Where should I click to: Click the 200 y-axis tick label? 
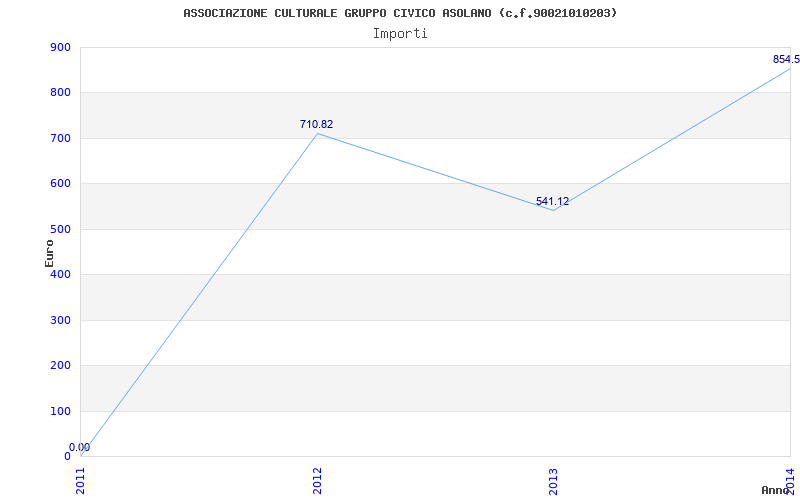(60, 366)
